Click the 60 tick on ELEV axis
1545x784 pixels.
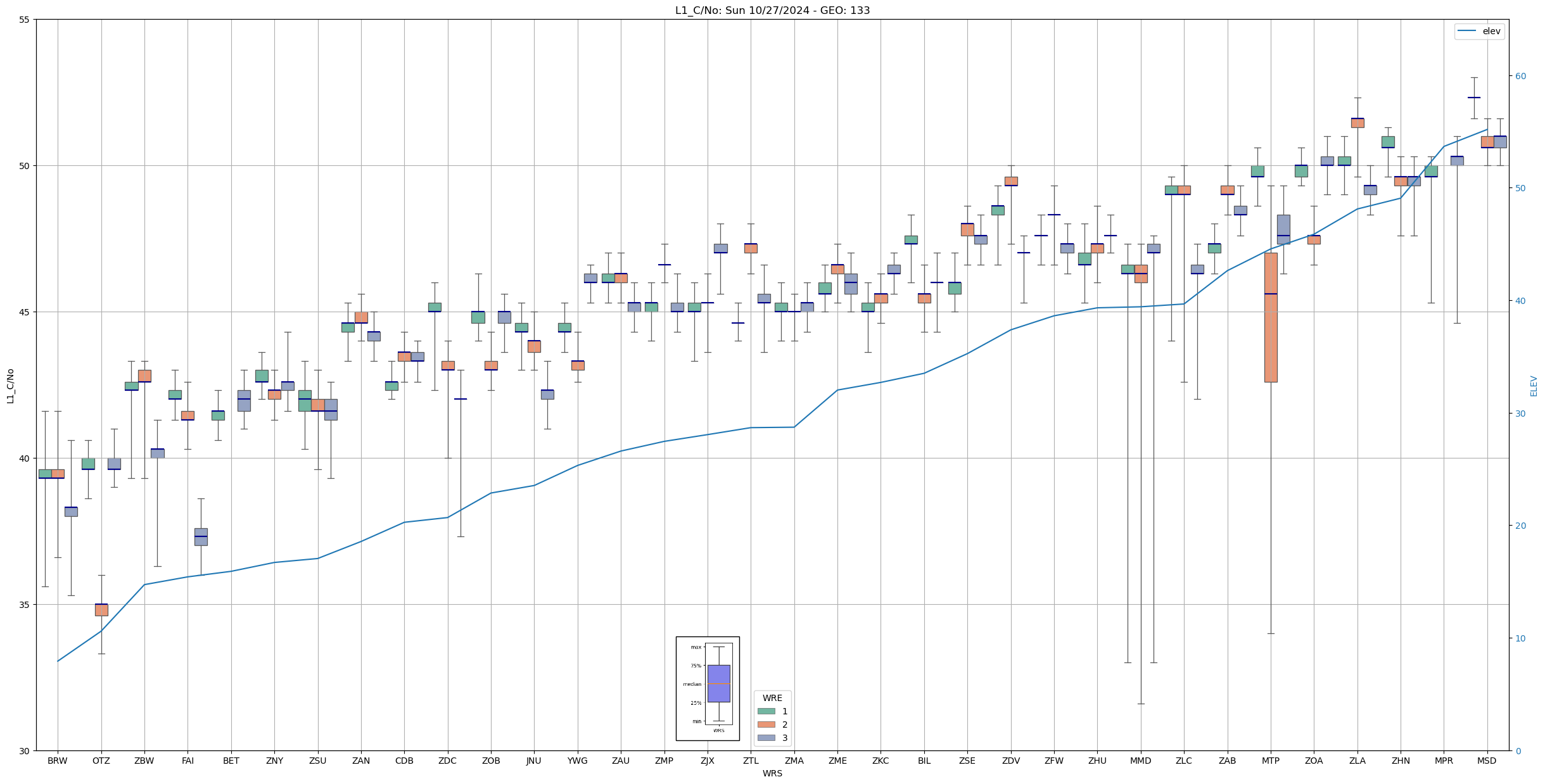pyautogui.click(x=1520, y=76)
